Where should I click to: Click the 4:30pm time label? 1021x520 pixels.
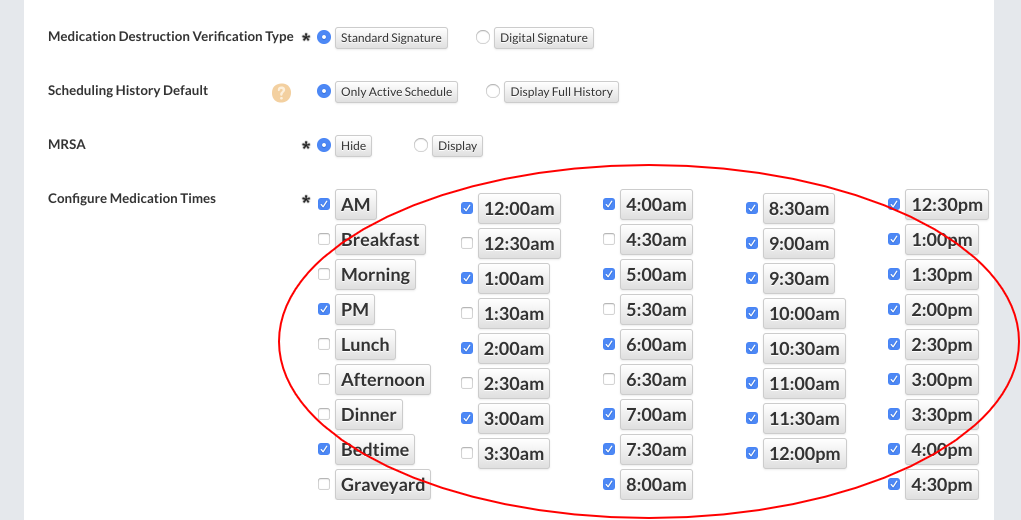[941, 484]
